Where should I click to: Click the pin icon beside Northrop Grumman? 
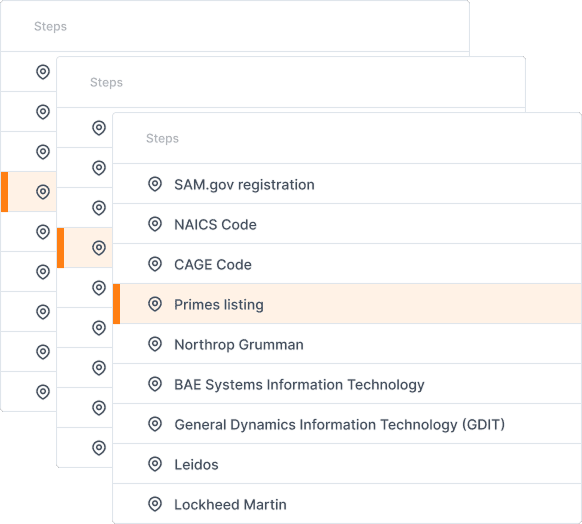click(x=155, y=344)
